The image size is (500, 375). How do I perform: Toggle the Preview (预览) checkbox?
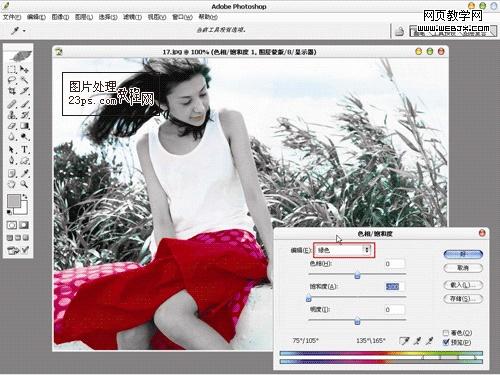pos(446,342)
